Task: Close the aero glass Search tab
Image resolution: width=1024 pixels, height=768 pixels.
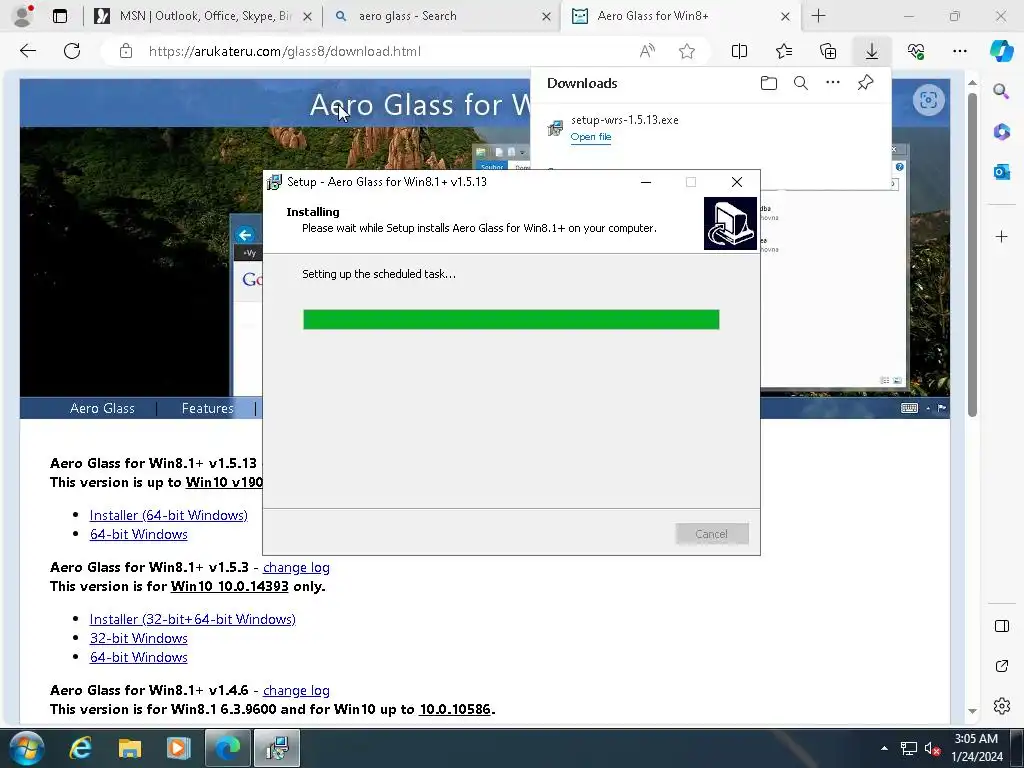Action: (x=546, y=17)
